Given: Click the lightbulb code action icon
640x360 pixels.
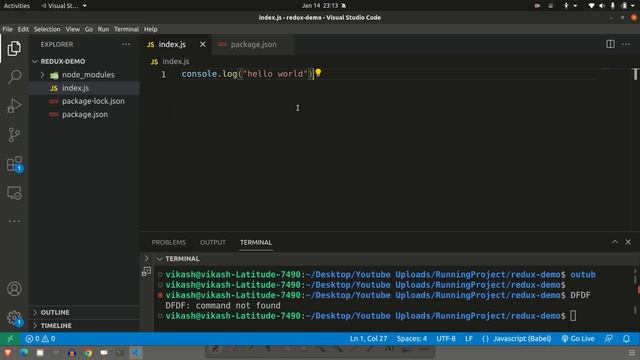Looking at the screenshot, I should (x=318, y=73).
